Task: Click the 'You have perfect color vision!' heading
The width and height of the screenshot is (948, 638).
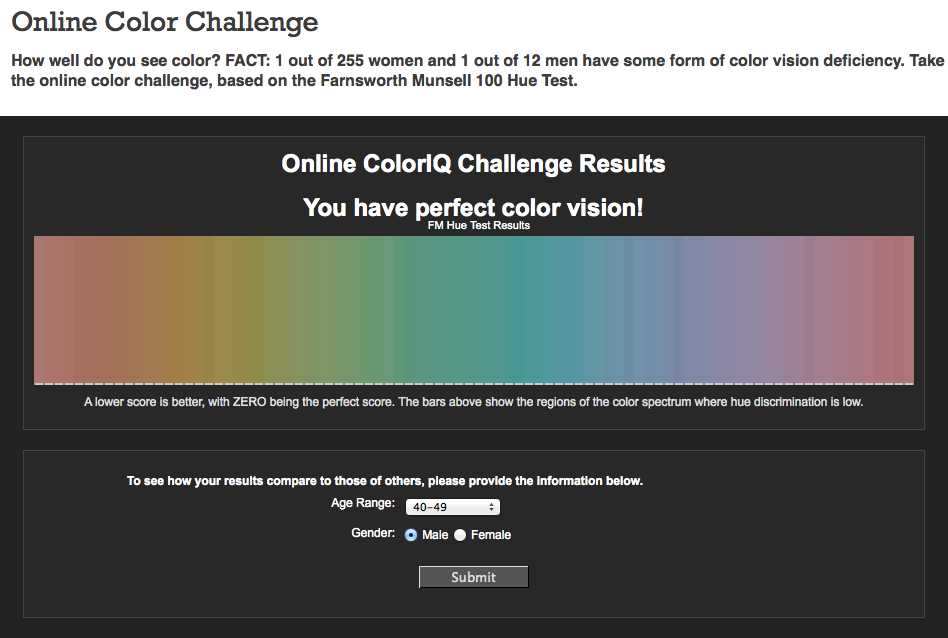Action: [473, 207]
